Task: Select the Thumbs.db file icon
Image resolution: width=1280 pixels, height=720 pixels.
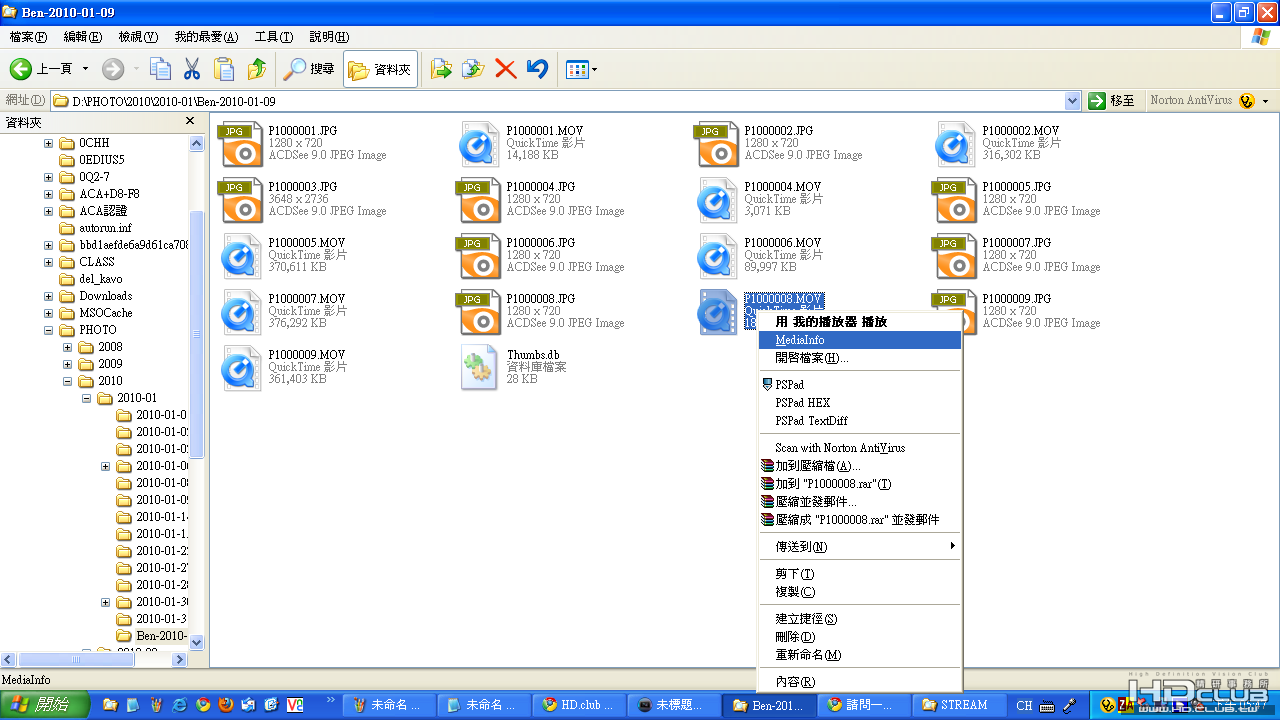Action: pos(479,368)
